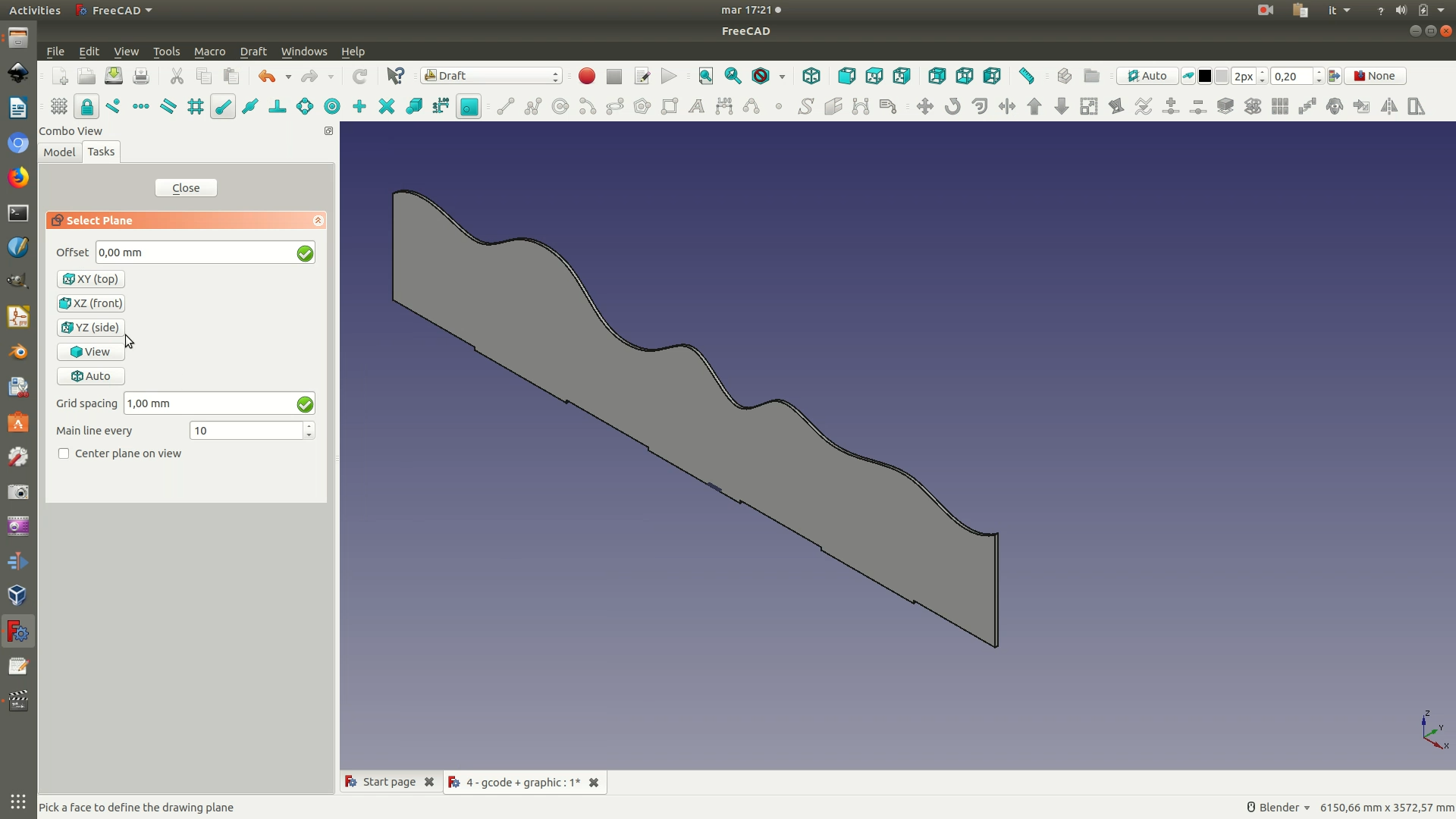Image resolution: width=1456 pixels, height=819 pixels.
Task: Open the workbench selector dropdown showing Draft
Action: click(x=491, y=76)
